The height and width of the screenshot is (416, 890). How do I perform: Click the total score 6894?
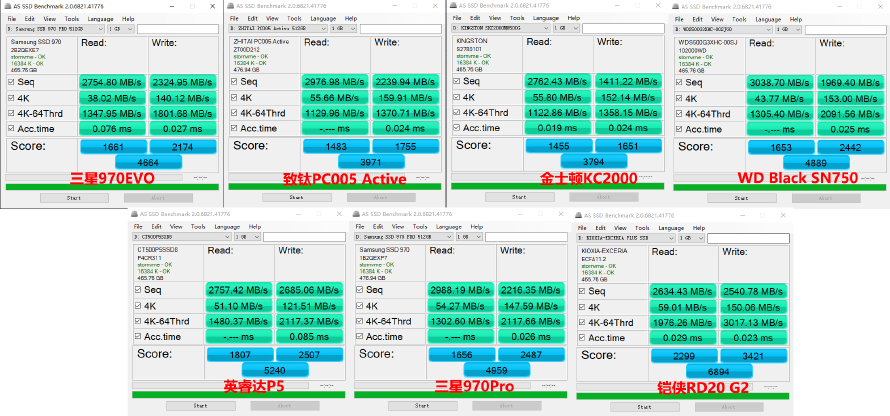click(x=719, y=372)
